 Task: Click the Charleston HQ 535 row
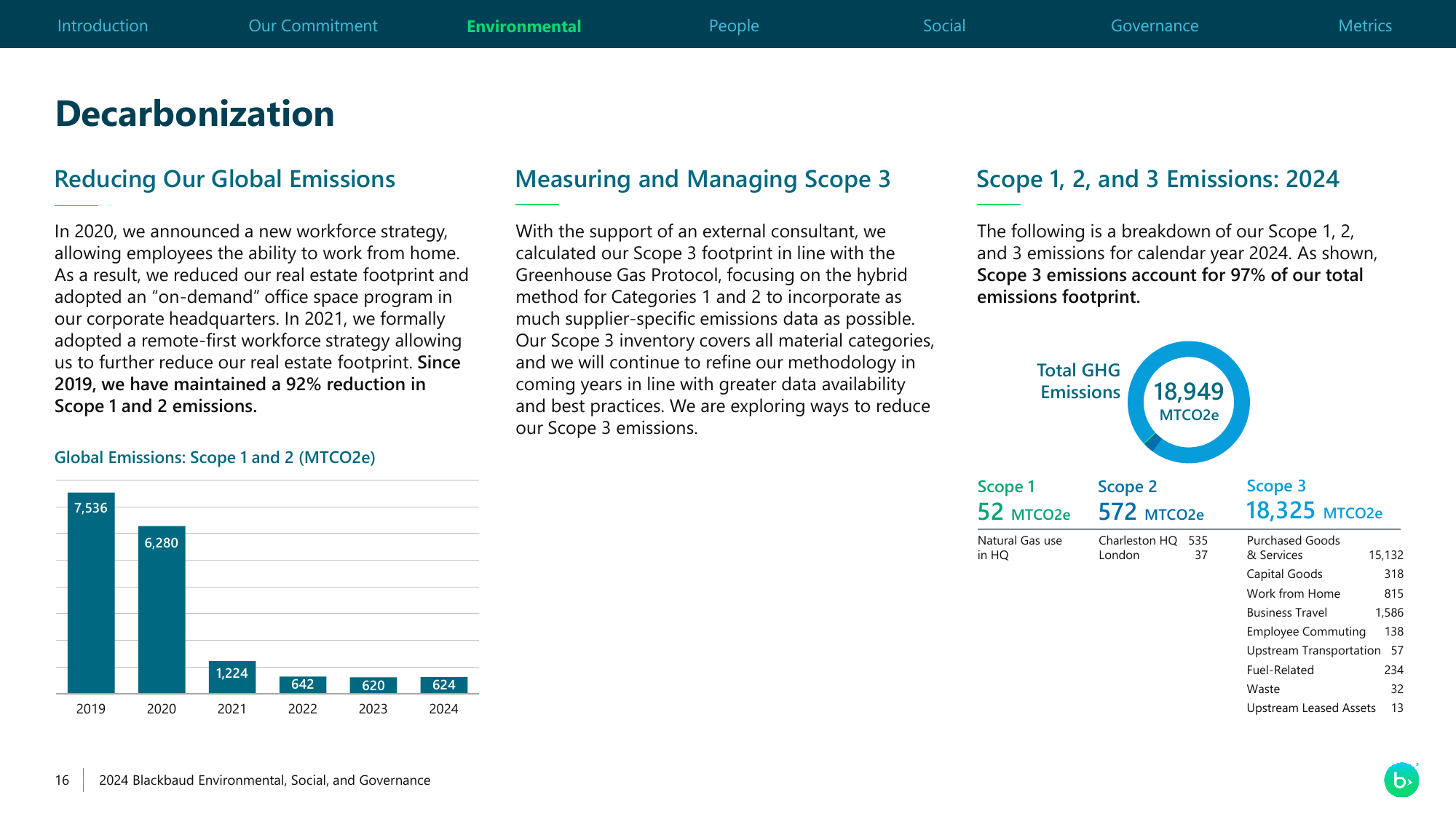(x=1153, y=540)
